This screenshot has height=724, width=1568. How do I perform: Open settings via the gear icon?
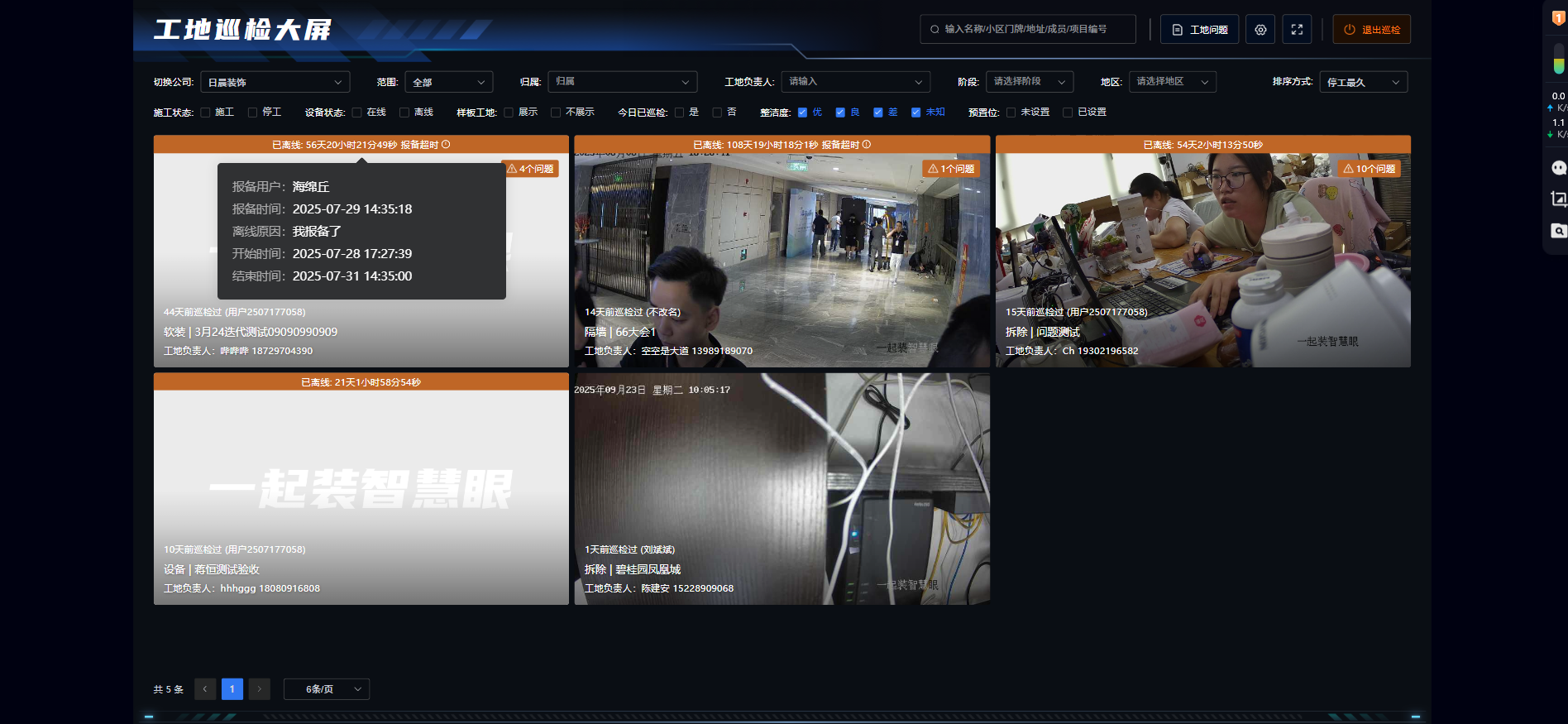(1260, 29)
